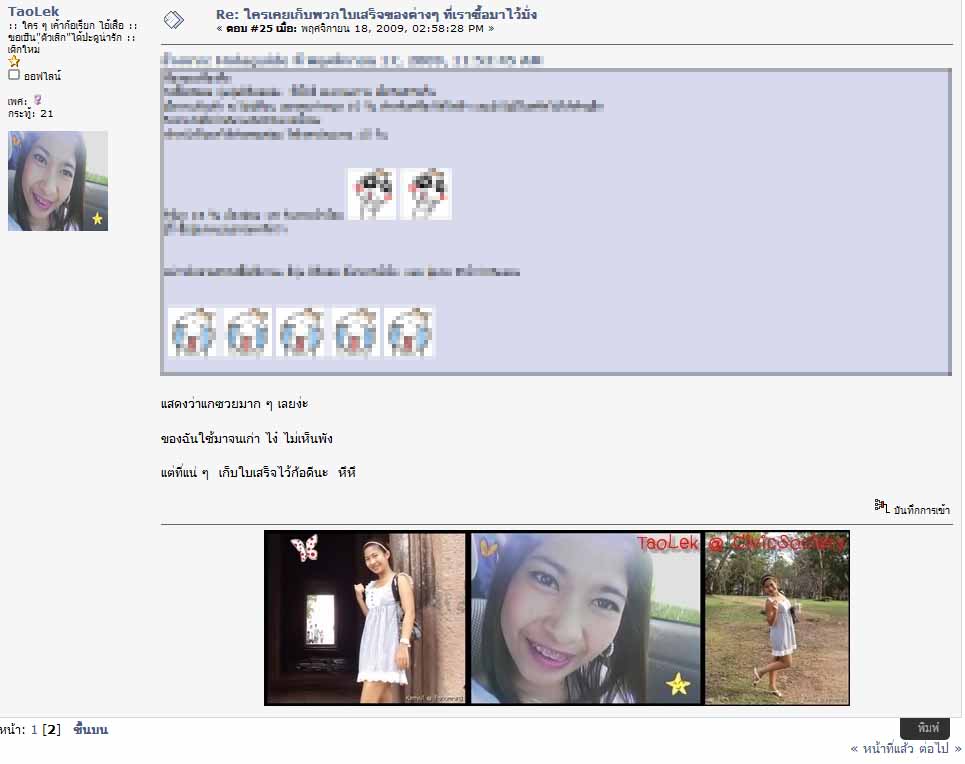Click the yellow star rank icon under TaoLek
Screen dimensions: 965x764
pyautogui.click(x=14, y=62)
